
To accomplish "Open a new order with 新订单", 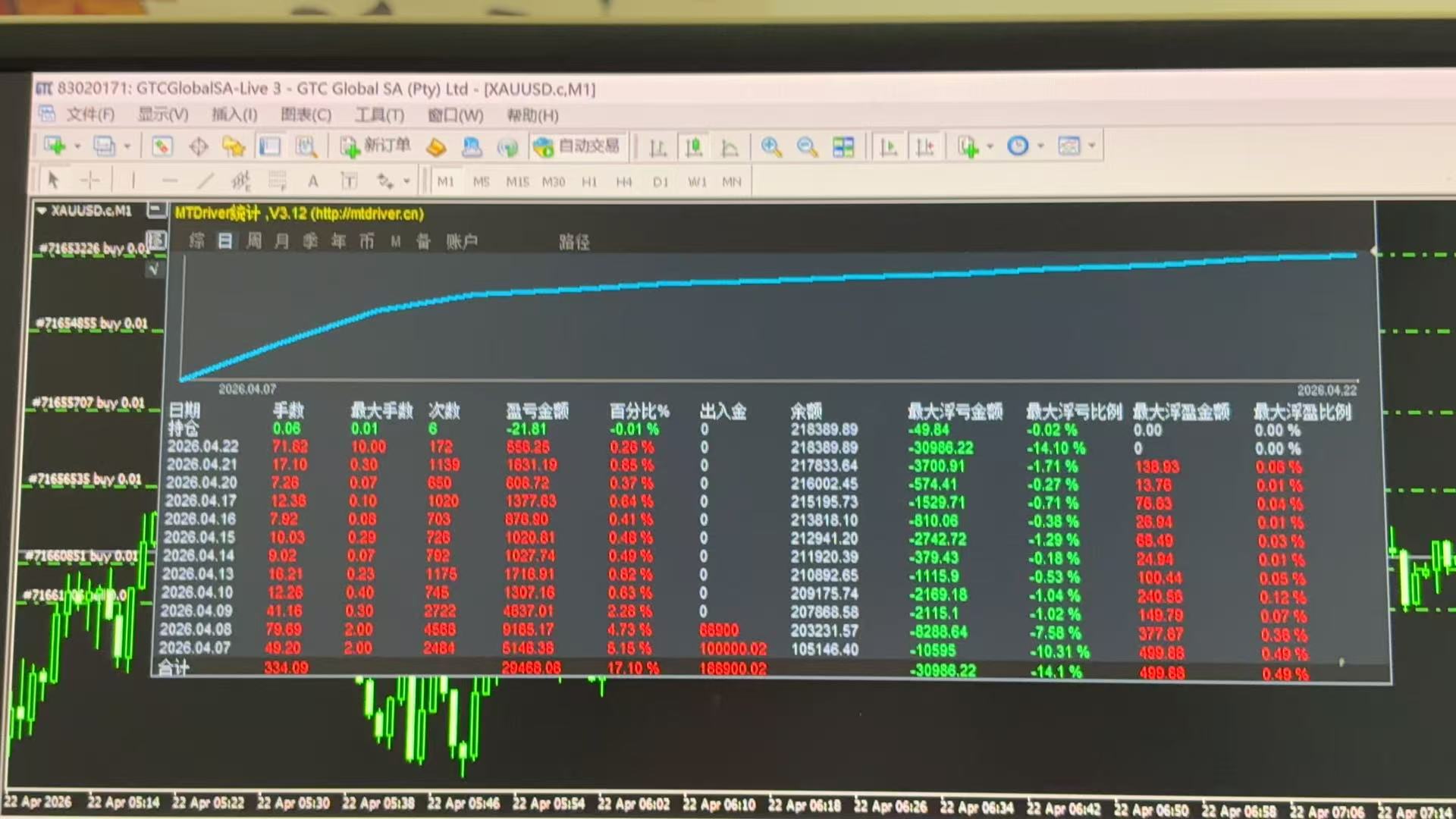I will tap(375, 146).
